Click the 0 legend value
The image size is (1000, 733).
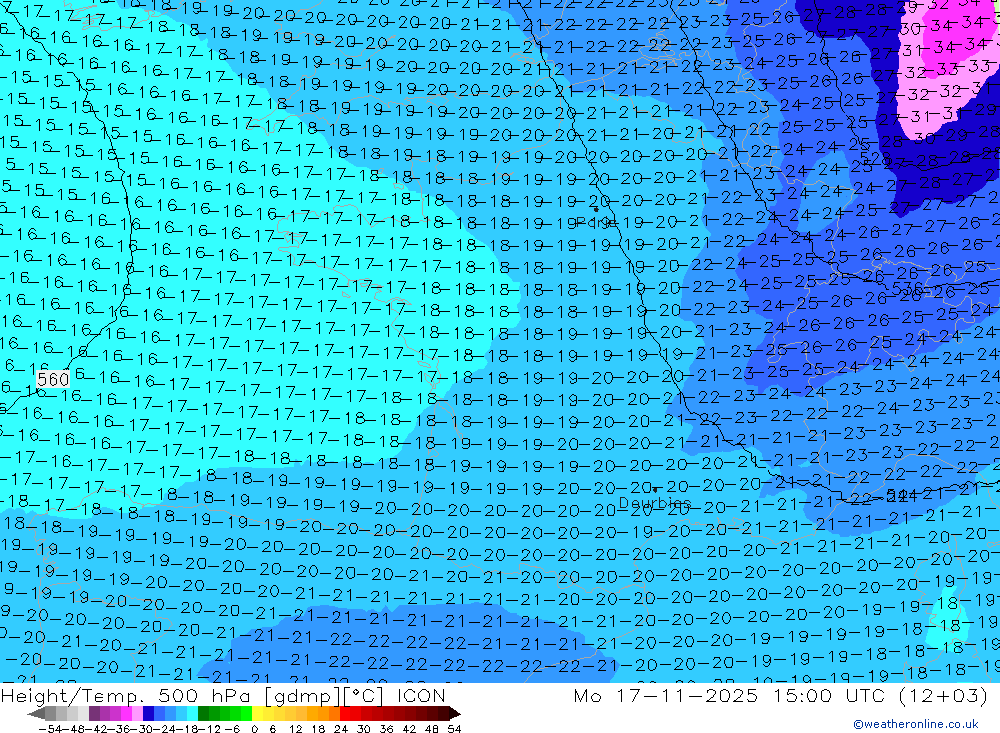pos(254,728)
